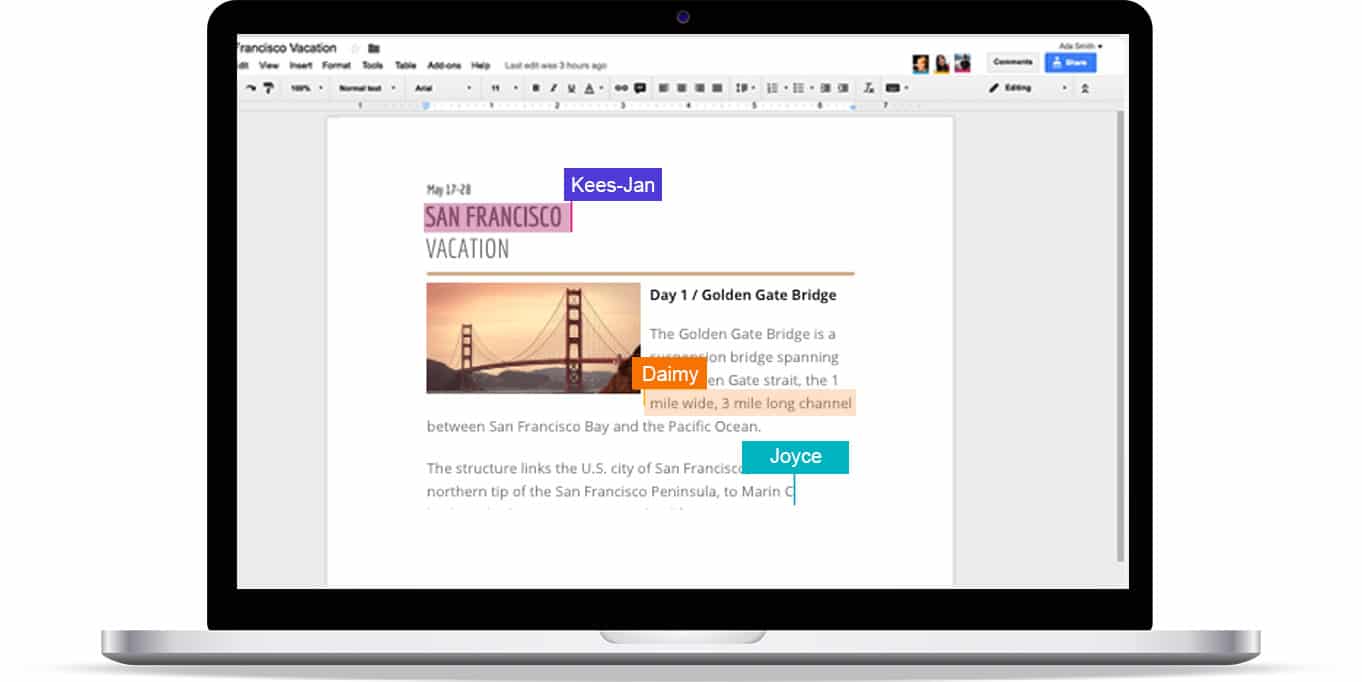Screen dimensions: 1362x682
Task: Click the blue Share button
Action: [x=1070, y=62]
